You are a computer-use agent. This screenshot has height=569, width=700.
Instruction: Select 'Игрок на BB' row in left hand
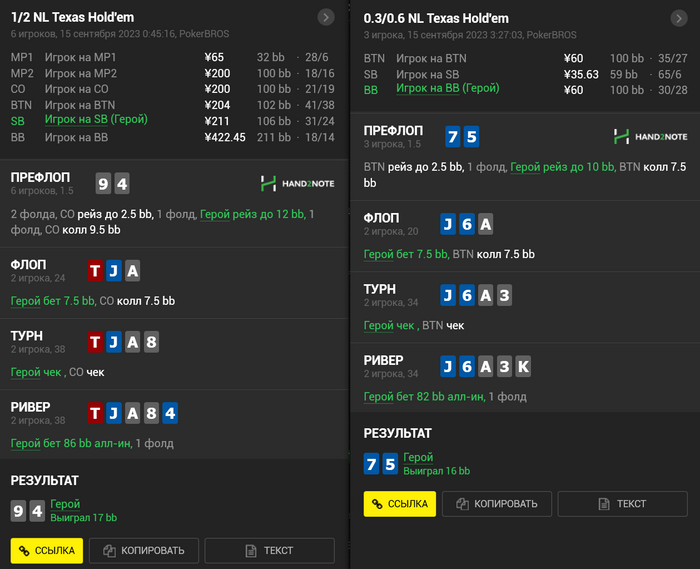click(173, 137)
